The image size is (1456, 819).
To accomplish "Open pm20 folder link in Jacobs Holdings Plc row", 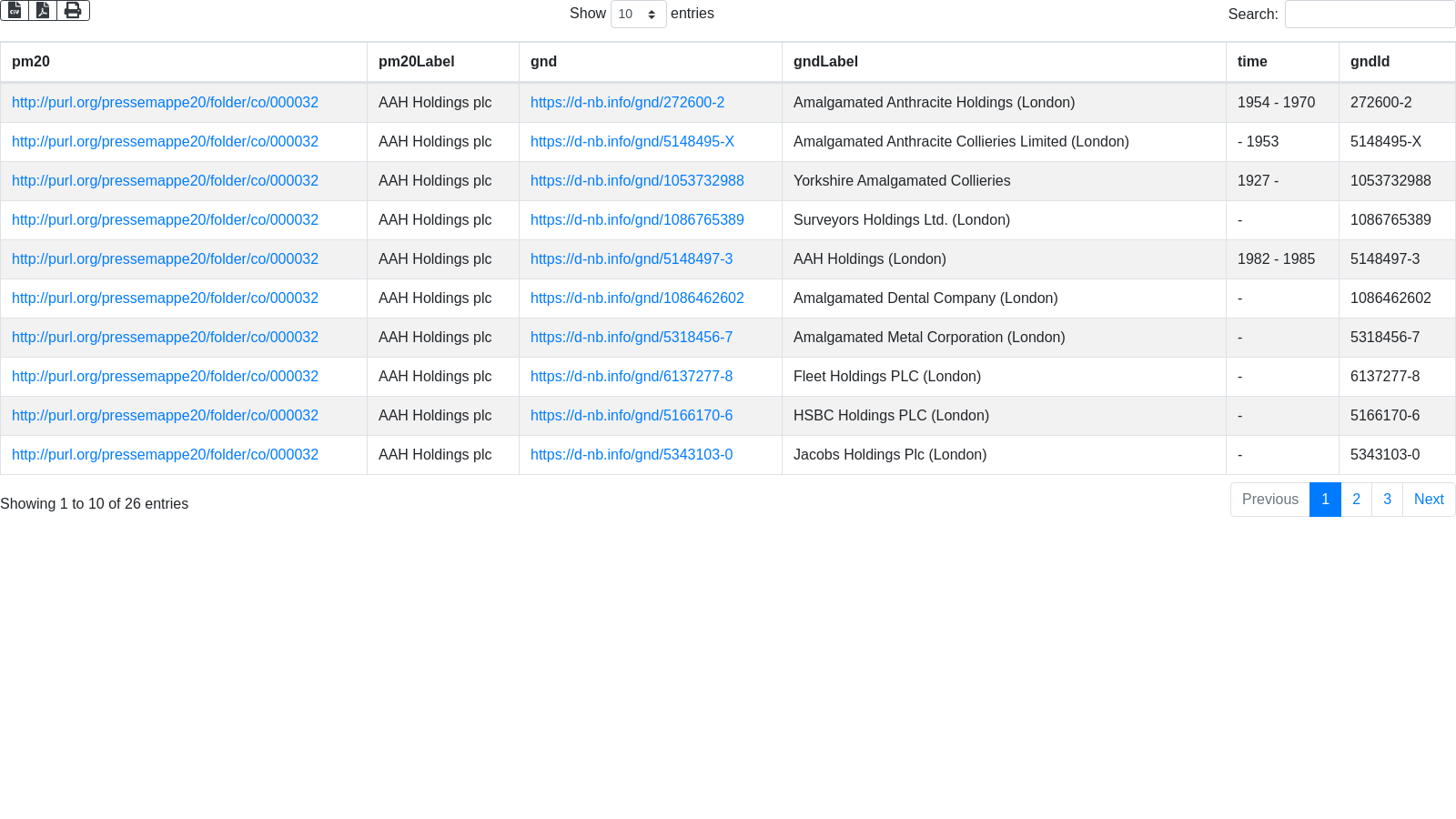I will tap(165, 455).
